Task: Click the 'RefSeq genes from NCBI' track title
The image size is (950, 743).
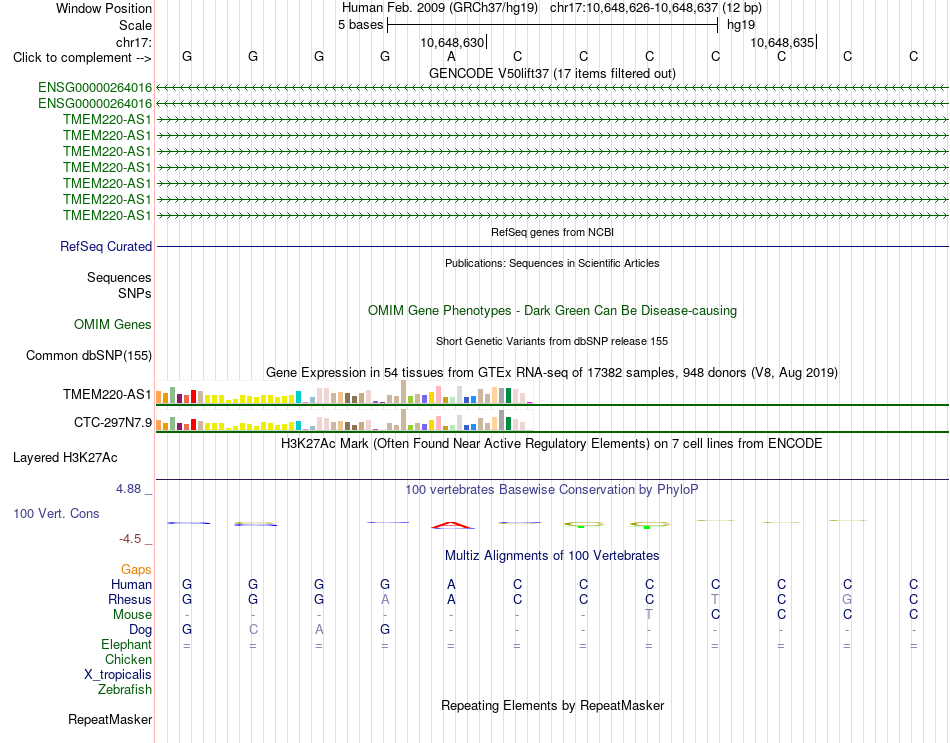Action: (552, 232)
